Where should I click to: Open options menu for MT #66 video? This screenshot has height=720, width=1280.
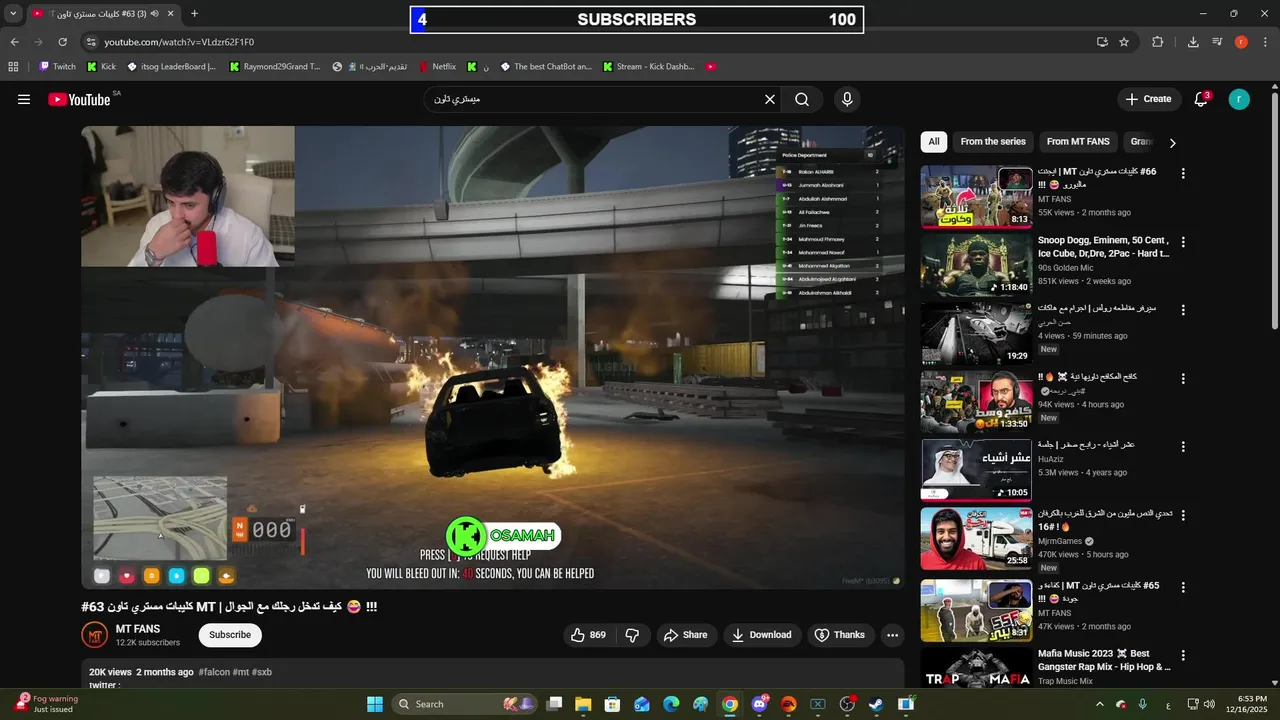[x=1183, y=173]
